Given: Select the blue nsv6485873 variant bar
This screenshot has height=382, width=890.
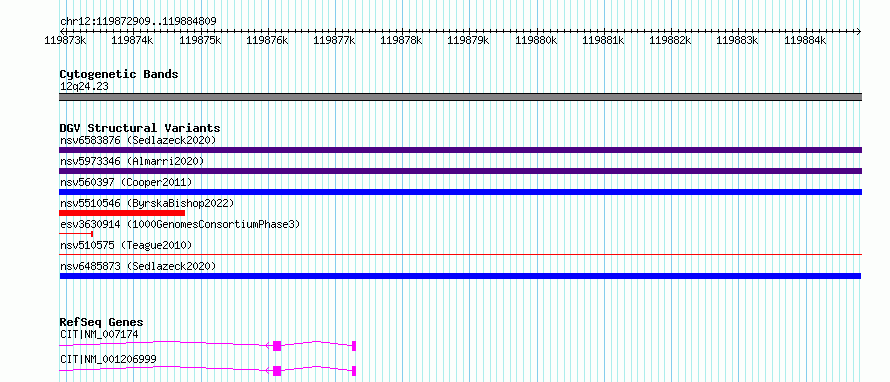Looking at the screenshot, I should (x=460, y=276).
